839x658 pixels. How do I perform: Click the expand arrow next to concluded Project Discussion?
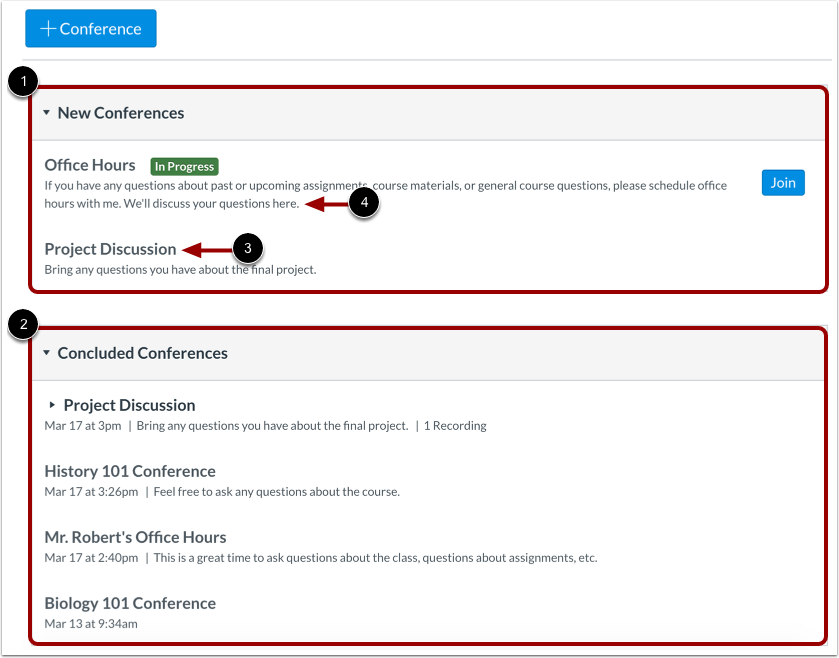pyautogui.click(x=51, y=405)
